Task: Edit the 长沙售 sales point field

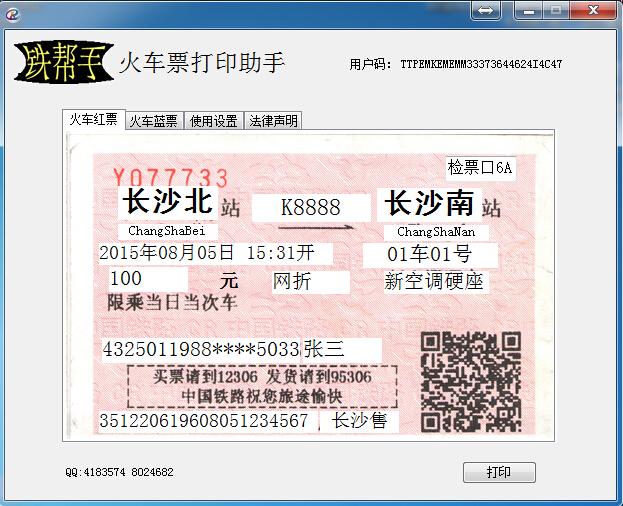Action: tap(359, 421)
